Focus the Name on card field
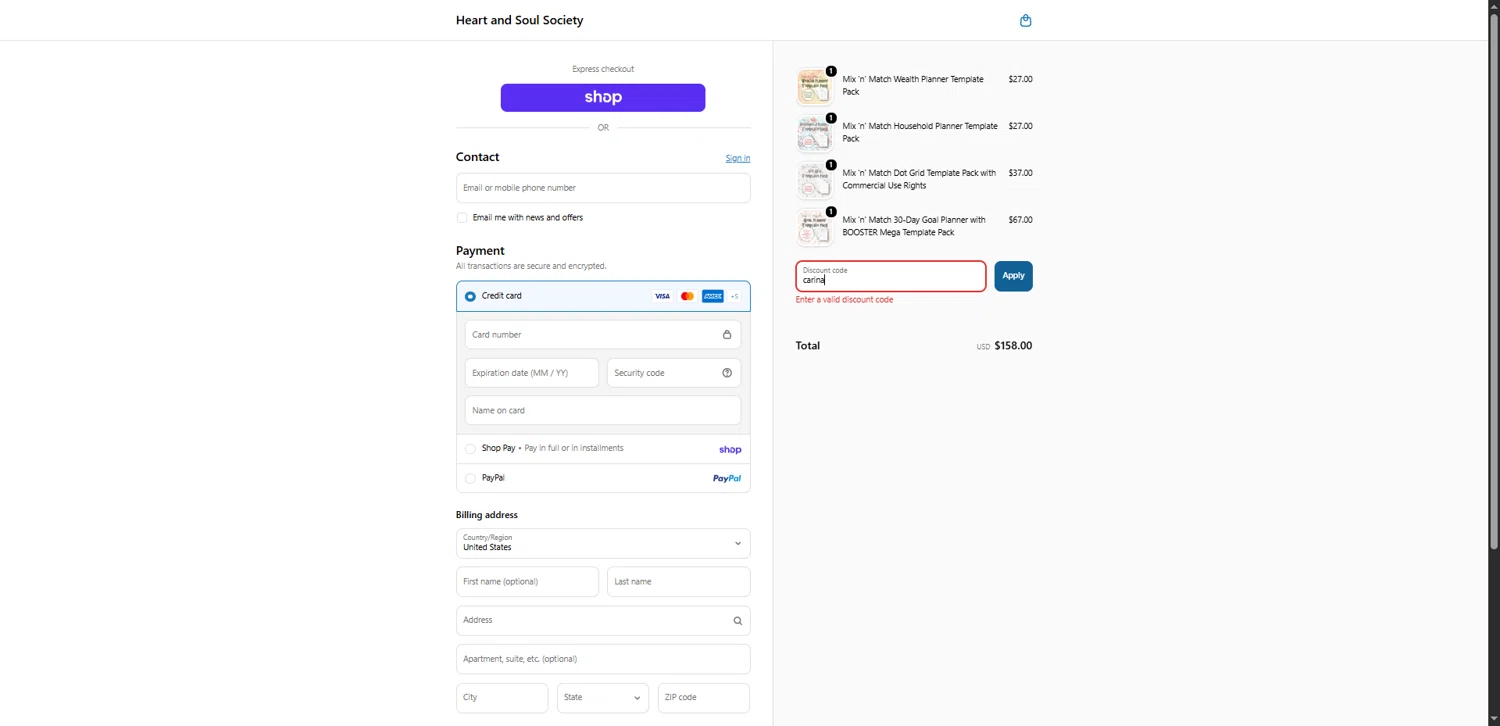 tap(603, 410)
